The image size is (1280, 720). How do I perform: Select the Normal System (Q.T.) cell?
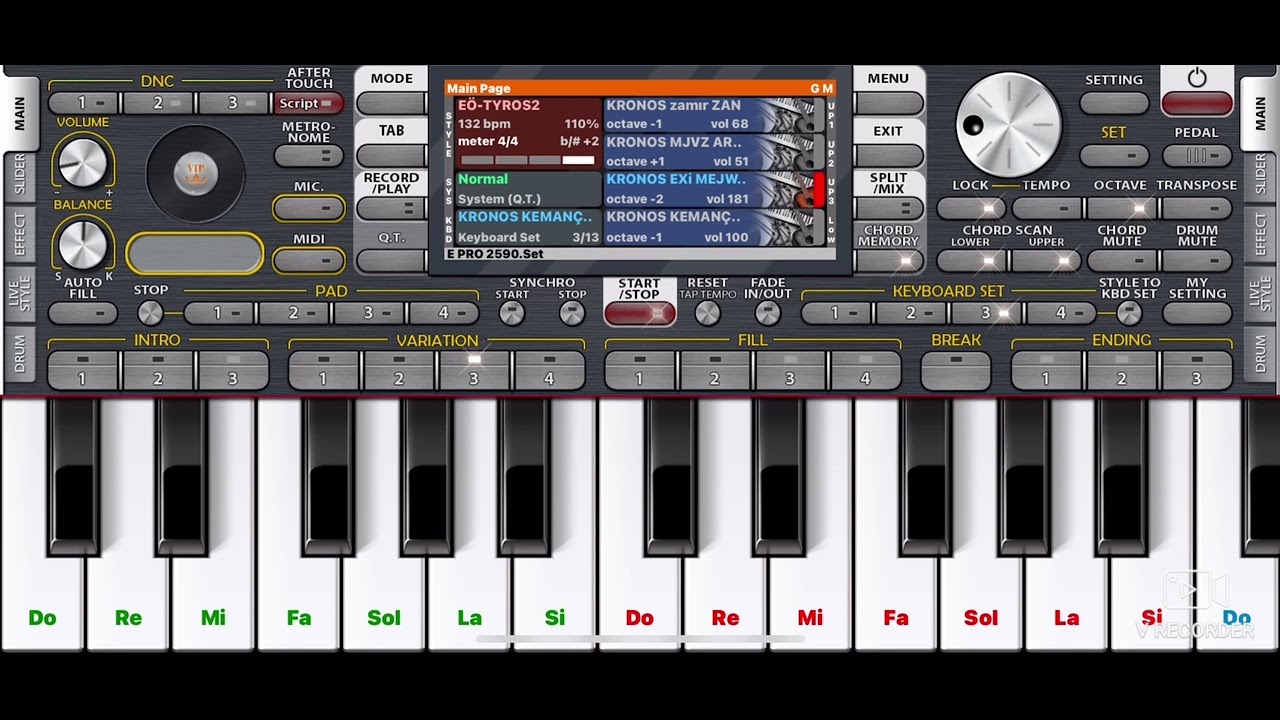[x=528, y=189]
